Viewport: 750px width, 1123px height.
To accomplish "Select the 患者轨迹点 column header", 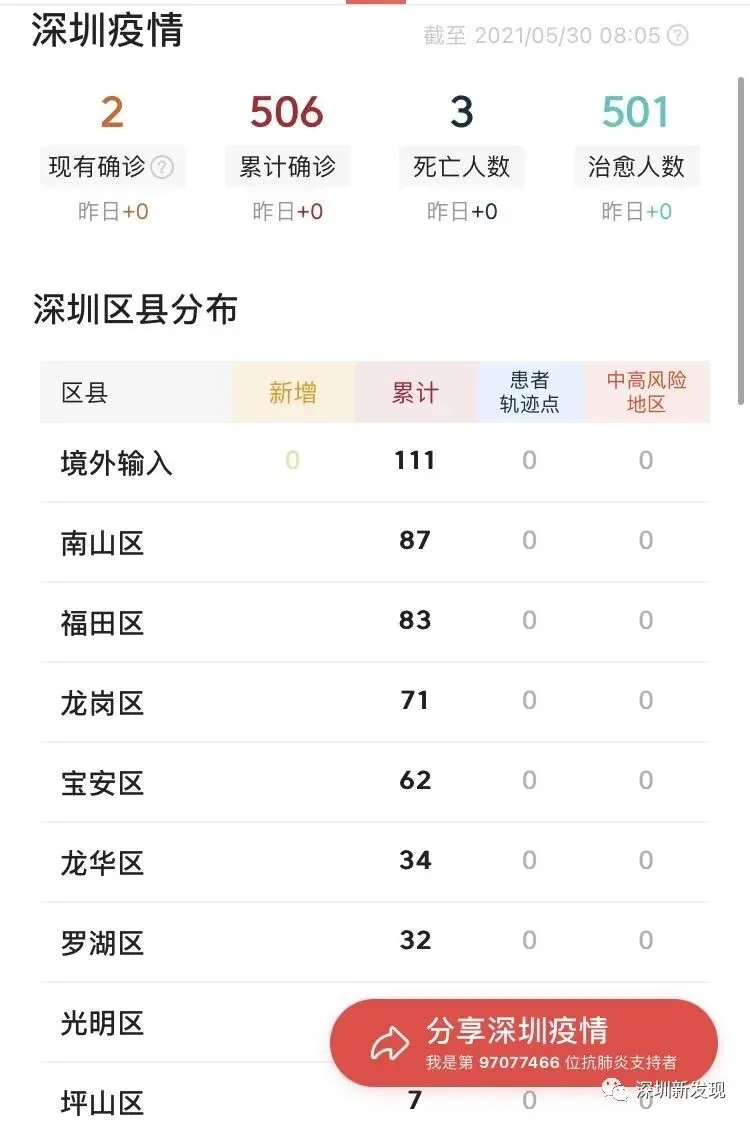I will (x=529, y=392).
